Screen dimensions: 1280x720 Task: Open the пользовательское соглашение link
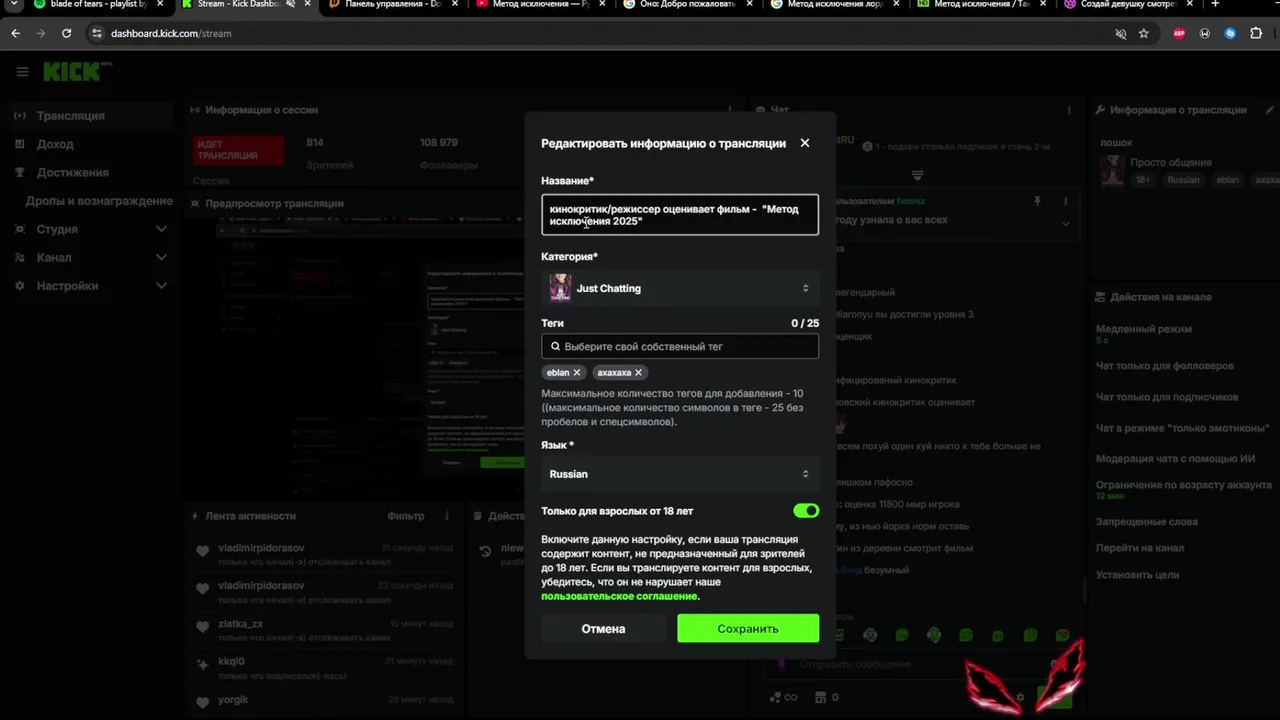[619, 596]
